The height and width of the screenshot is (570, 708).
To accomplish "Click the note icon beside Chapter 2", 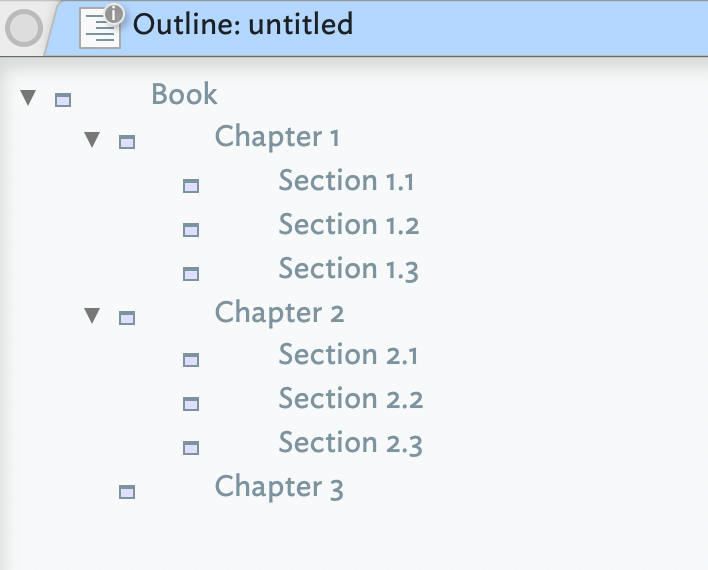I will pyautogui.click(x=127, y=318).
